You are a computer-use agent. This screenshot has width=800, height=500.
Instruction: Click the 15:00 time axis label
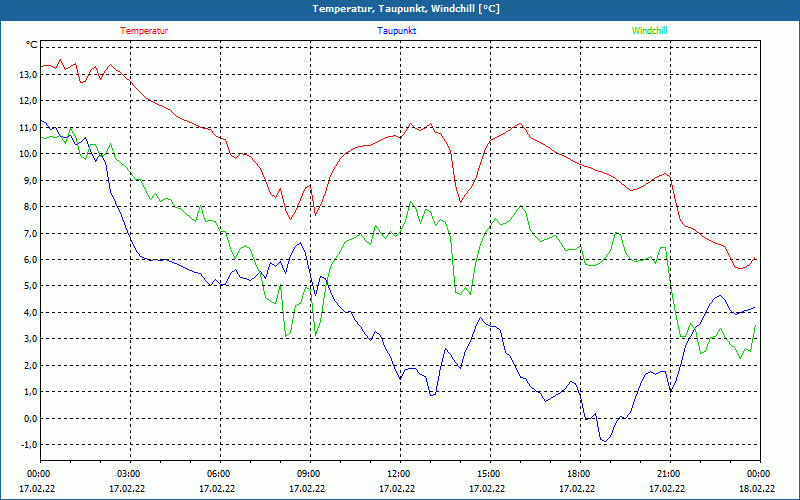tap(490, 474)
